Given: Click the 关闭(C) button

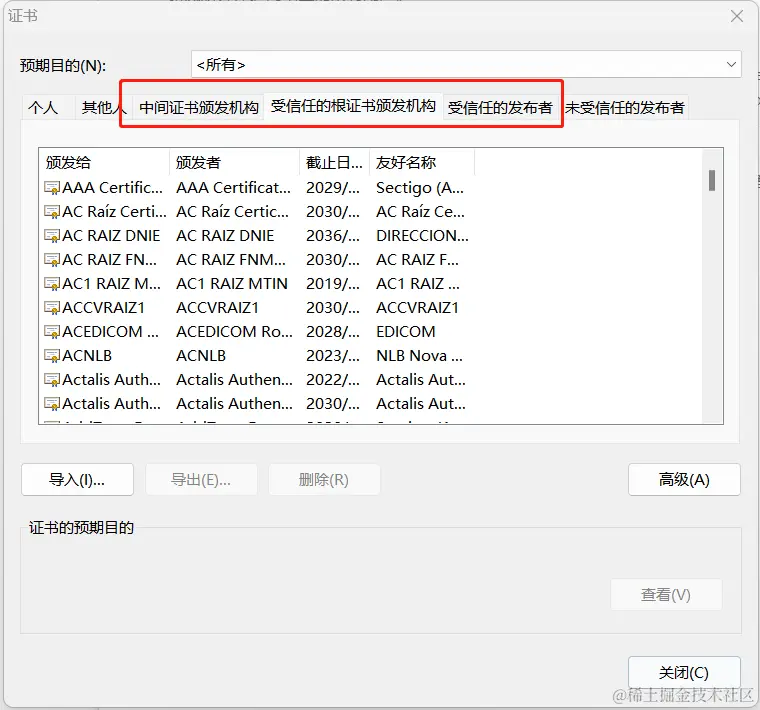Looking at the screenshot, I should point(684,673).
